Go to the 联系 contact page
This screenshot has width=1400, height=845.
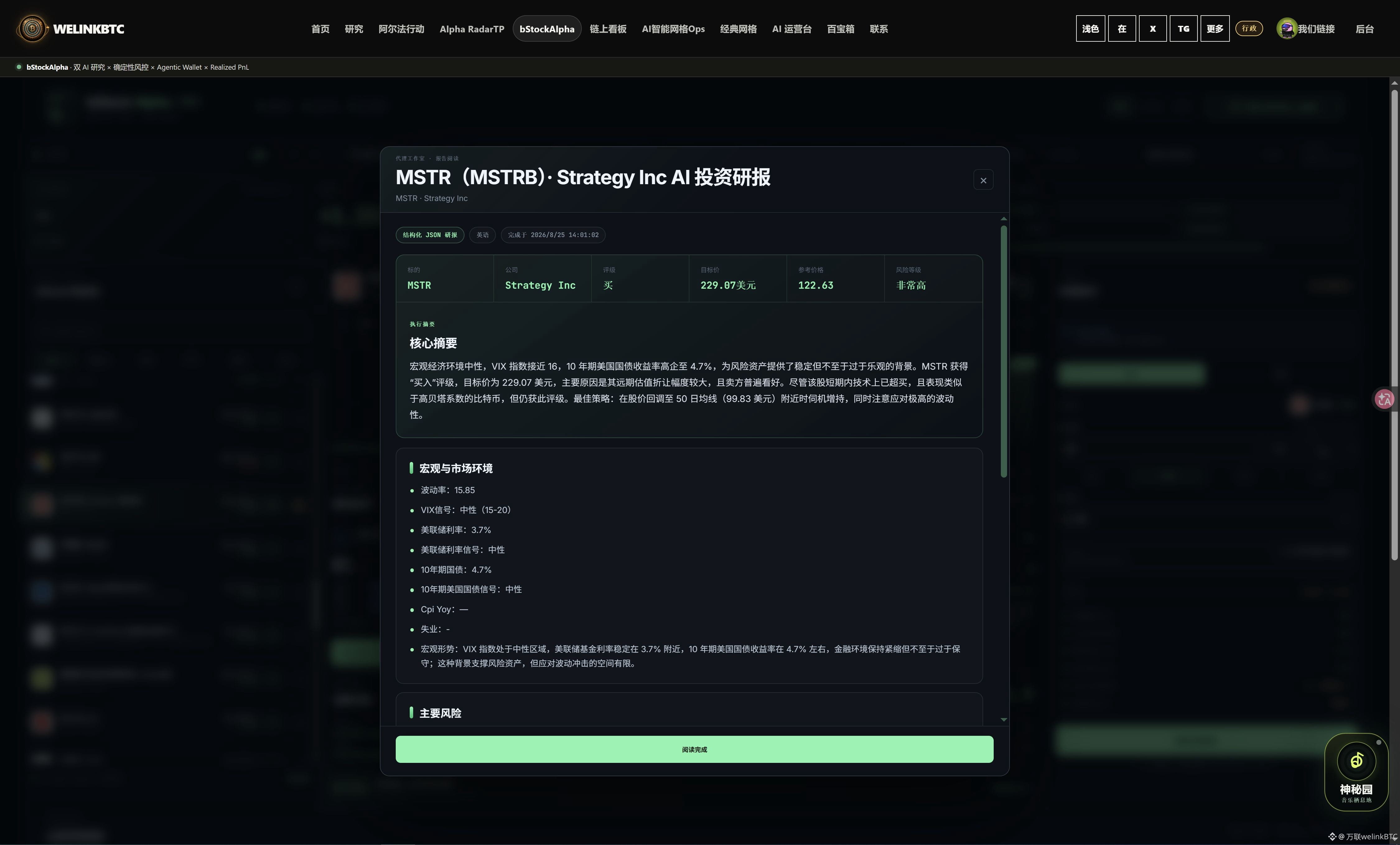(x=878, y=29)
